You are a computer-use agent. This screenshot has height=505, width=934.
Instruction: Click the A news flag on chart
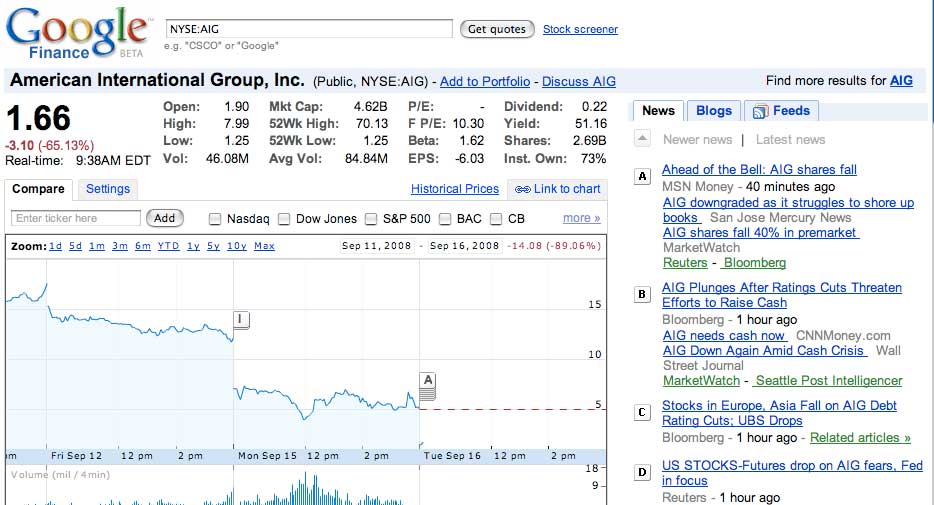pyautogui.click(x=428, y=381)
